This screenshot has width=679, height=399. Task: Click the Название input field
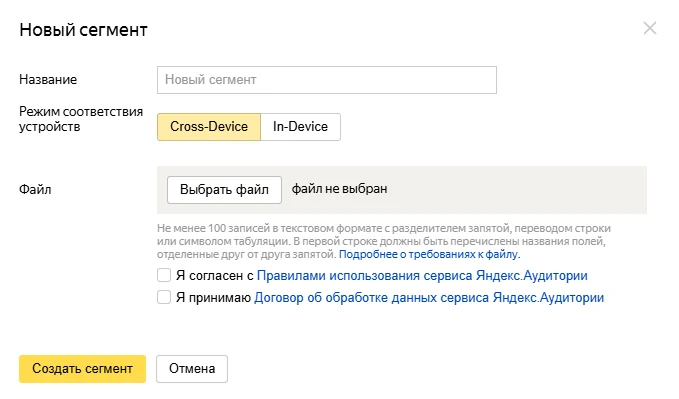[x=327, y=80]
